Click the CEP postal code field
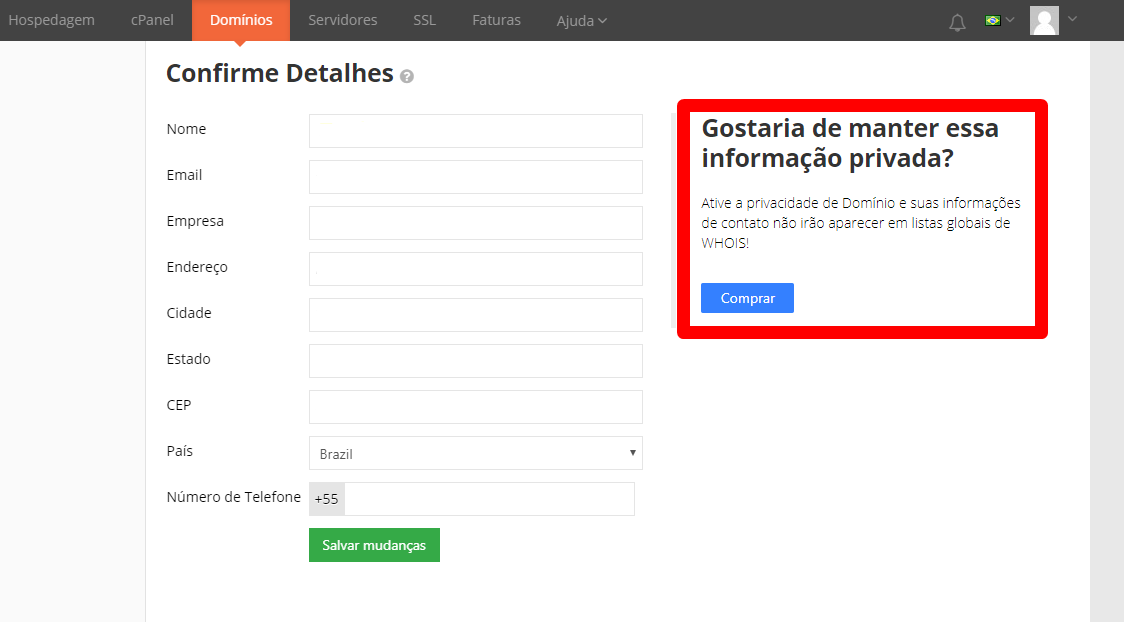Image resolution: width=1124 pixels, height=622 pixels. (475, 407)
